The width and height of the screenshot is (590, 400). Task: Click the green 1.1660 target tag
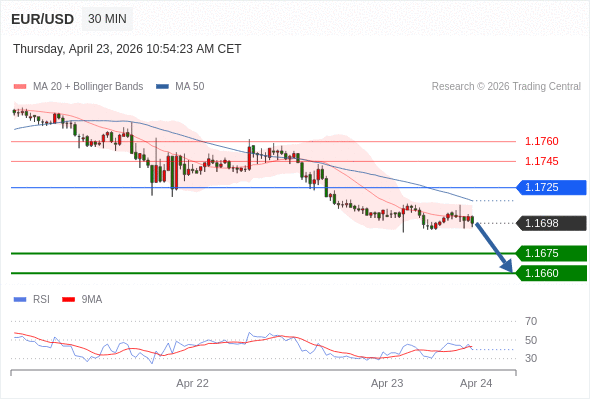click(551, 273)
